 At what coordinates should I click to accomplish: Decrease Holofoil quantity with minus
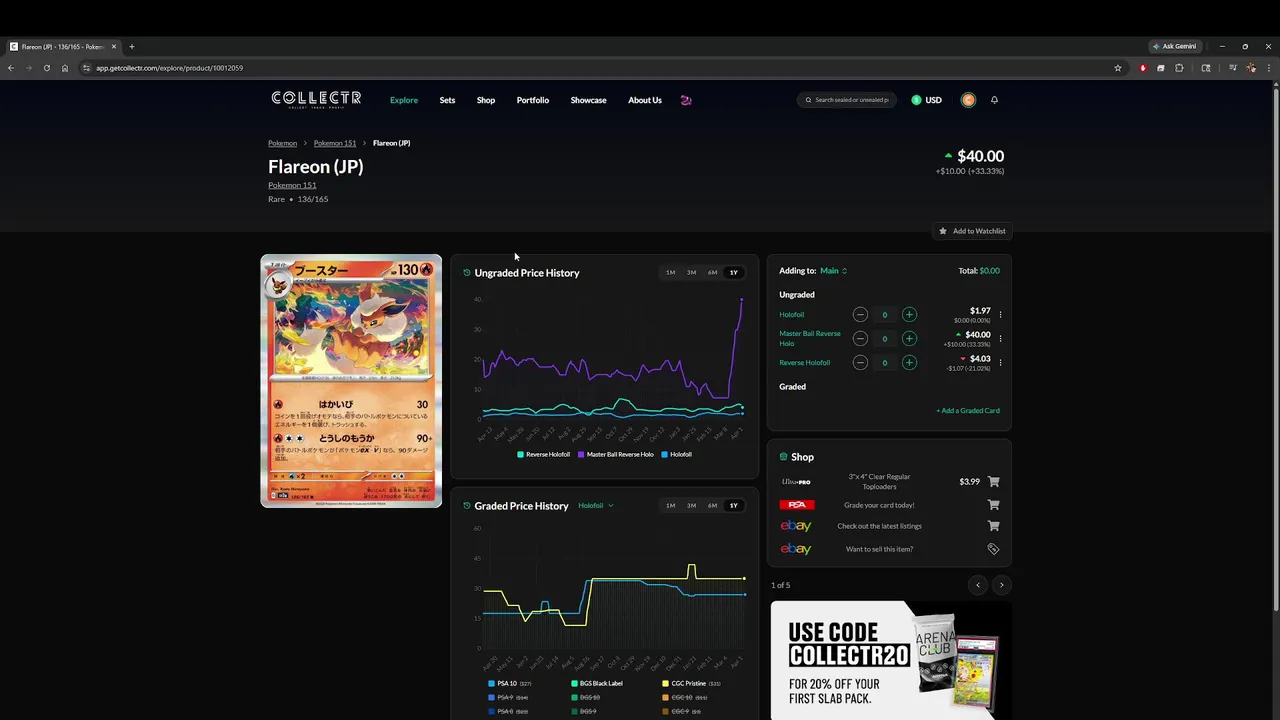tap(860, 314)
